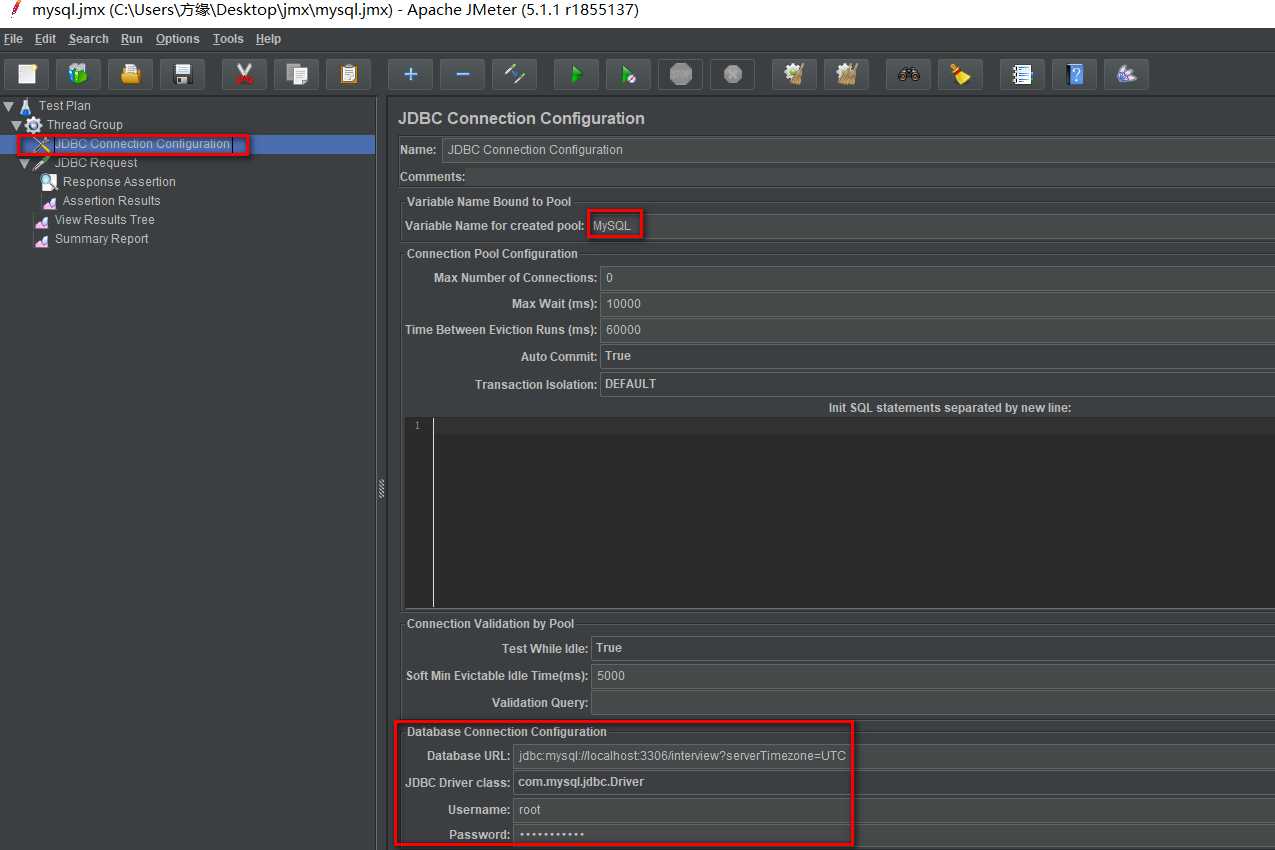
Task: Open the Search menu
Action: (x=88, y=39)
